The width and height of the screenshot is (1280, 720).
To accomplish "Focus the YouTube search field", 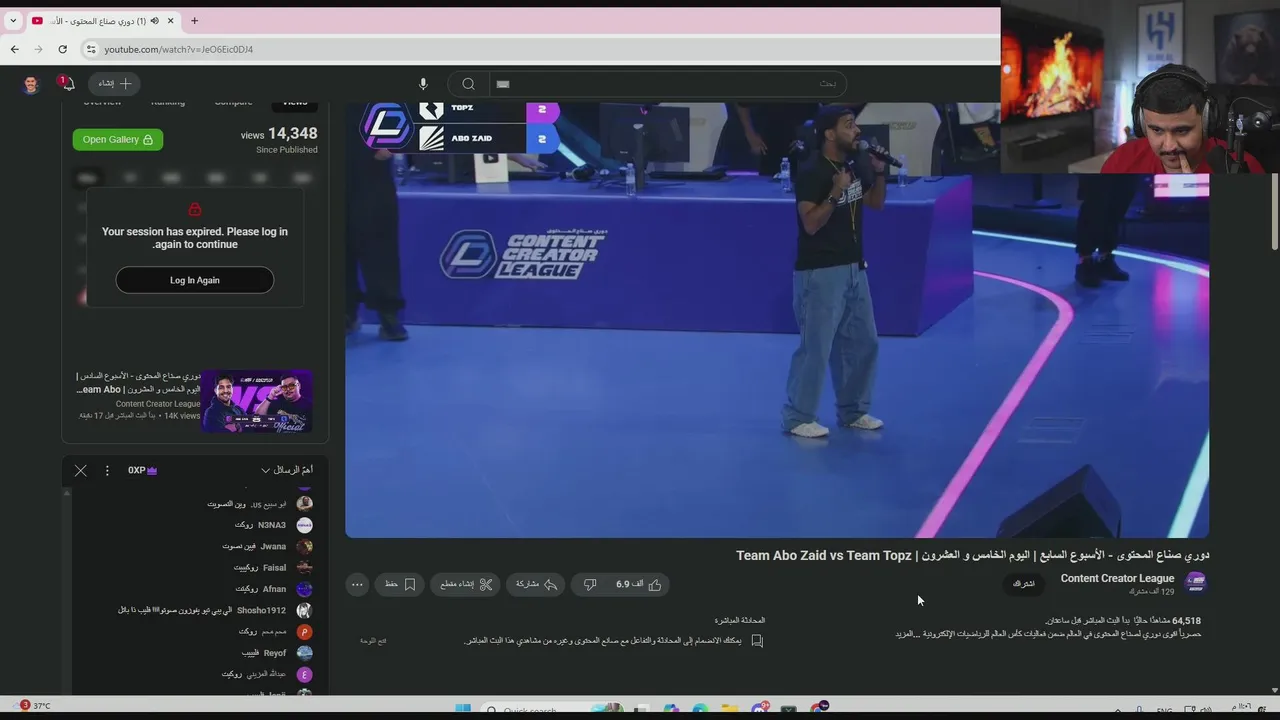I will (x=667, y=84).
